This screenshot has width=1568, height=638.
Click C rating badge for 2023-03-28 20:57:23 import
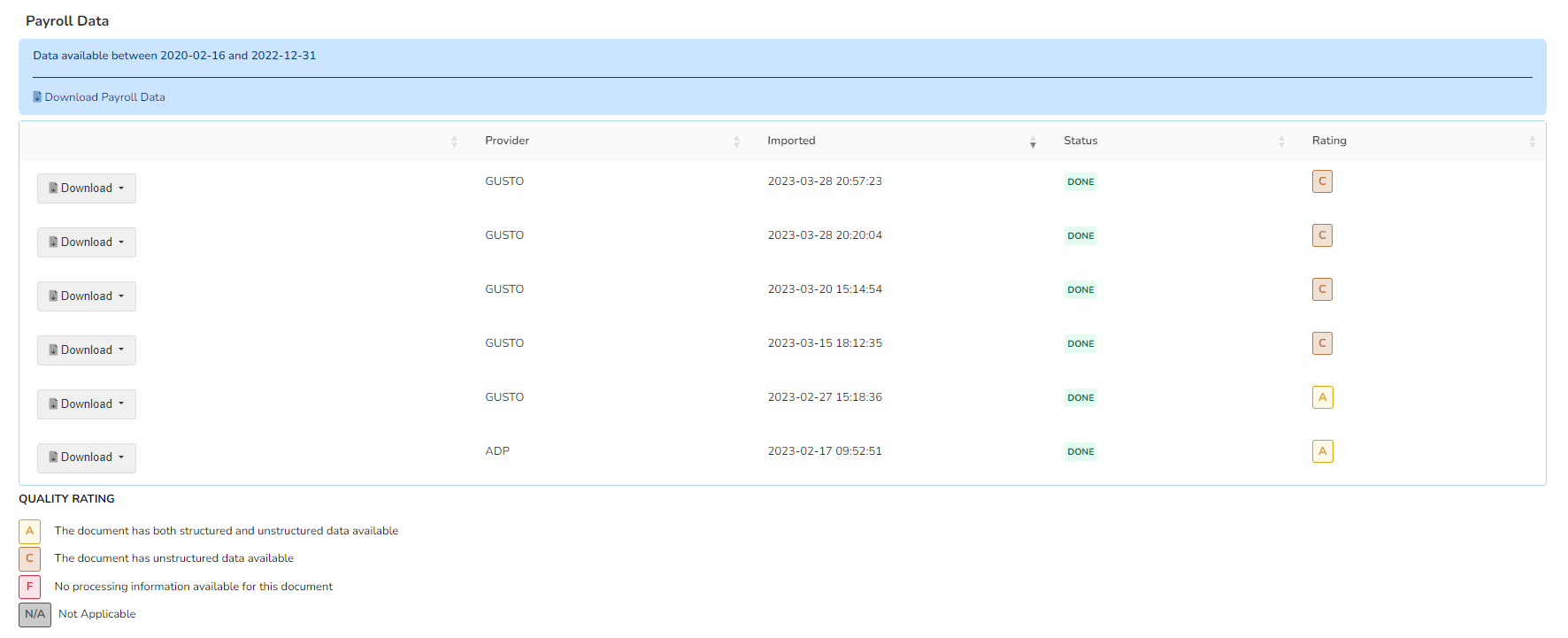point(1322,181)
